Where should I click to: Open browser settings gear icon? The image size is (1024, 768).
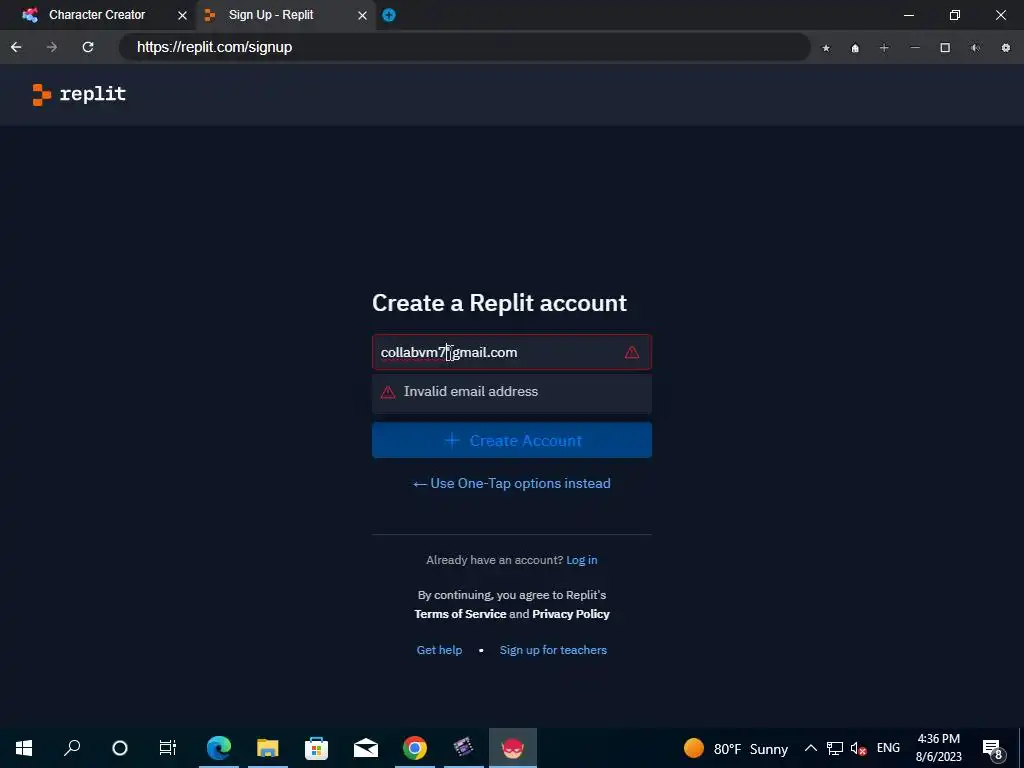[1006, 48]
